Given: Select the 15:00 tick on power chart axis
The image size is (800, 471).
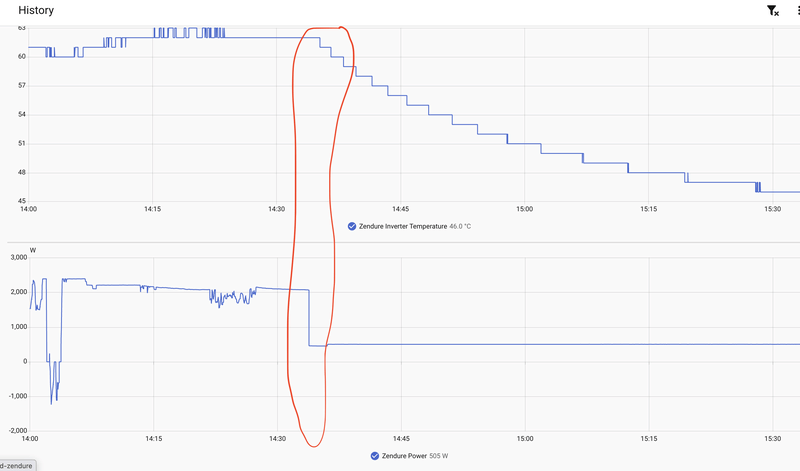Looking at the screenshot, I should coord(525,438).
